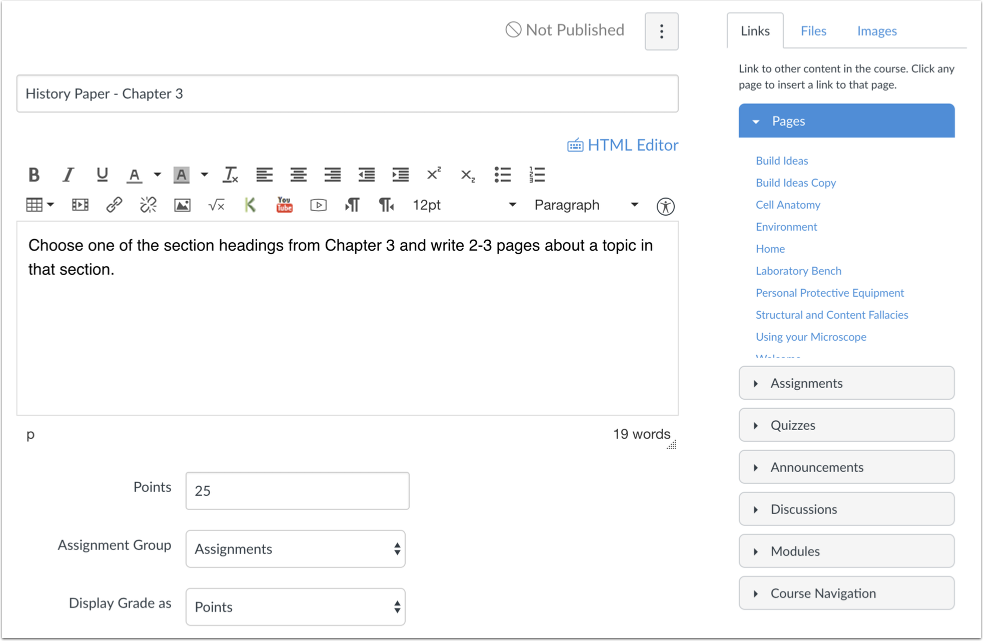Click the Not Published status
The height and width of the screenshot is (641, 983).
pyautogui.click(x=565, y=30)
